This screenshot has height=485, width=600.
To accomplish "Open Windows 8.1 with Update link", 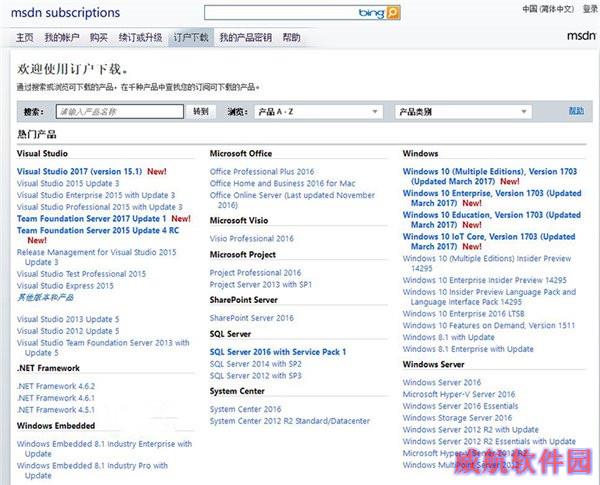I will (448, 338).
